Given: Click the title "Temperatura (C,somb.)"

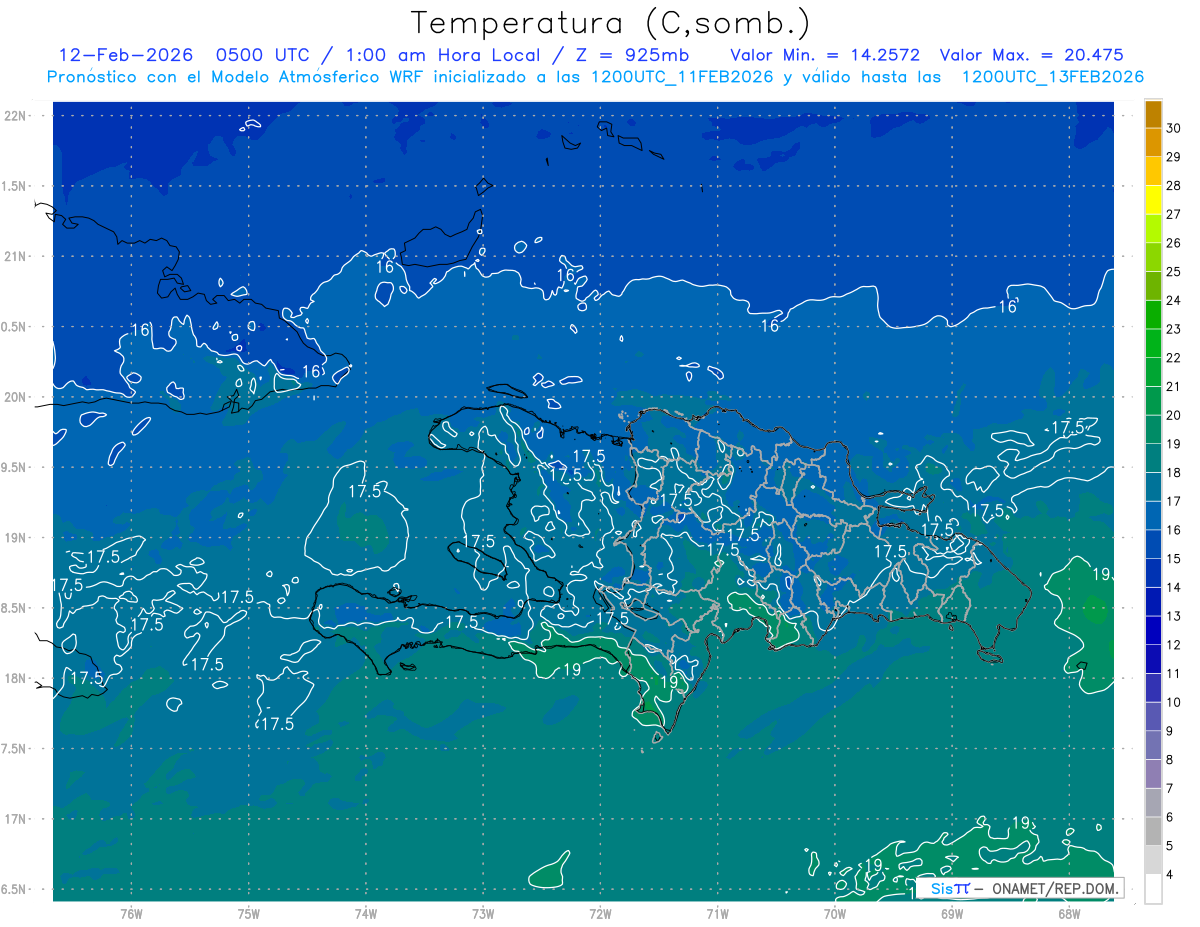Looking at the screenshot, I should click(610, 23).
